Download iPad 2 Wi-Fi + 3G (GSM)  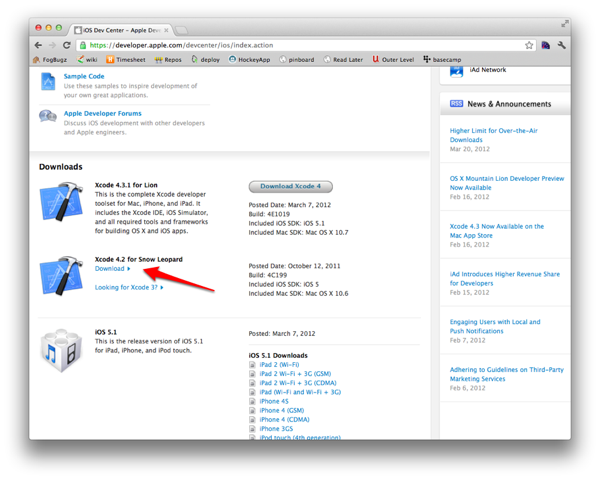pyautogui.click(x=295, y=374)
